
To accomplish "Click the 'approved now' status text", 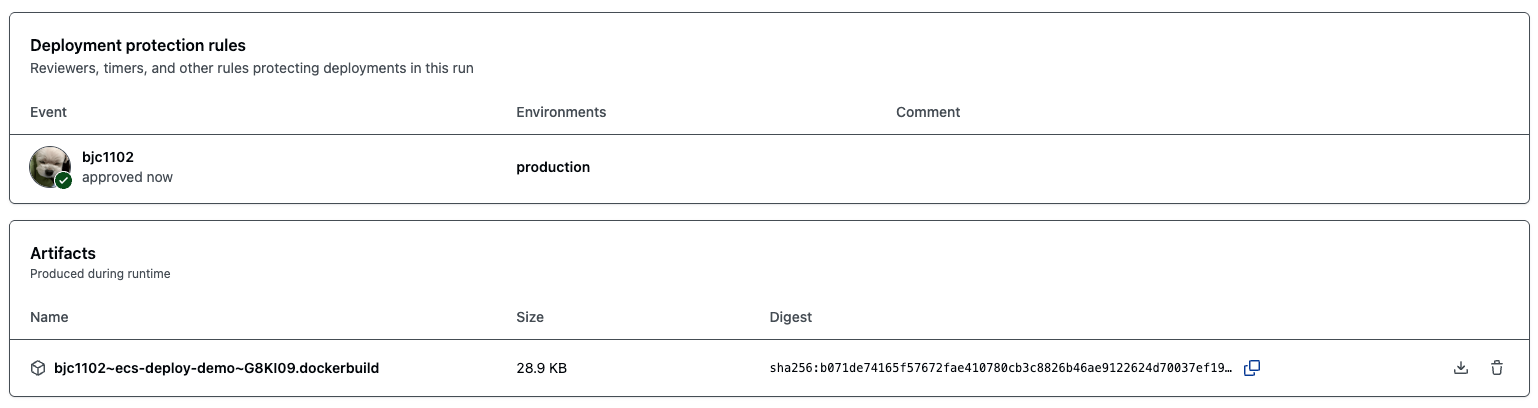I will click(x=127, y=177).
